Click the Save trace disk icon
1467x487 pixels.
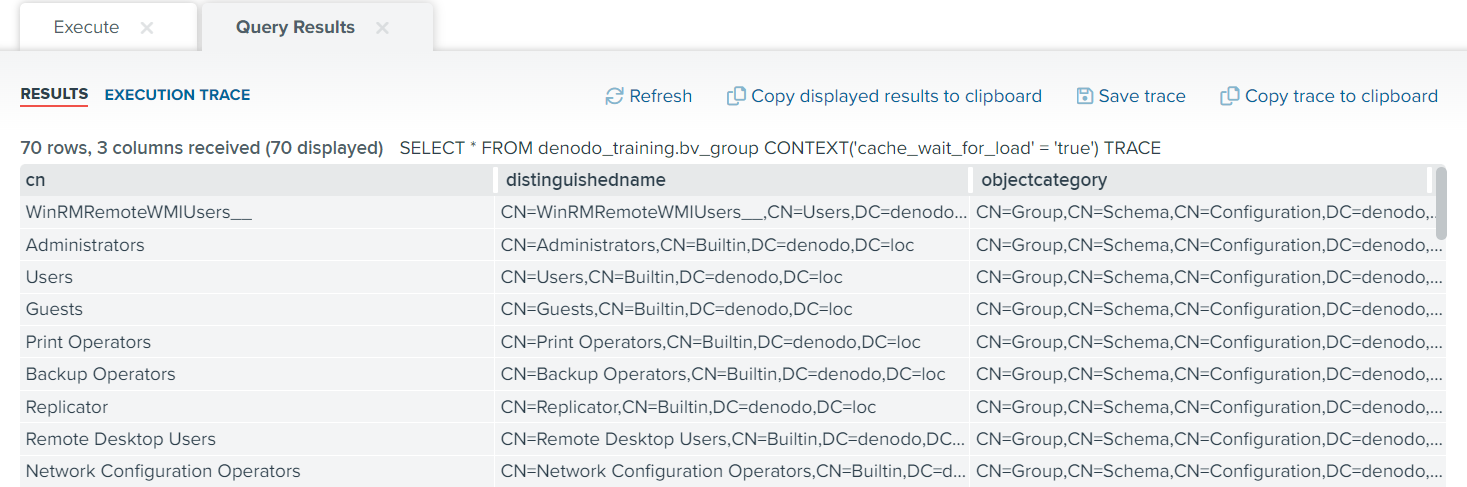(x=1084, y=96)
